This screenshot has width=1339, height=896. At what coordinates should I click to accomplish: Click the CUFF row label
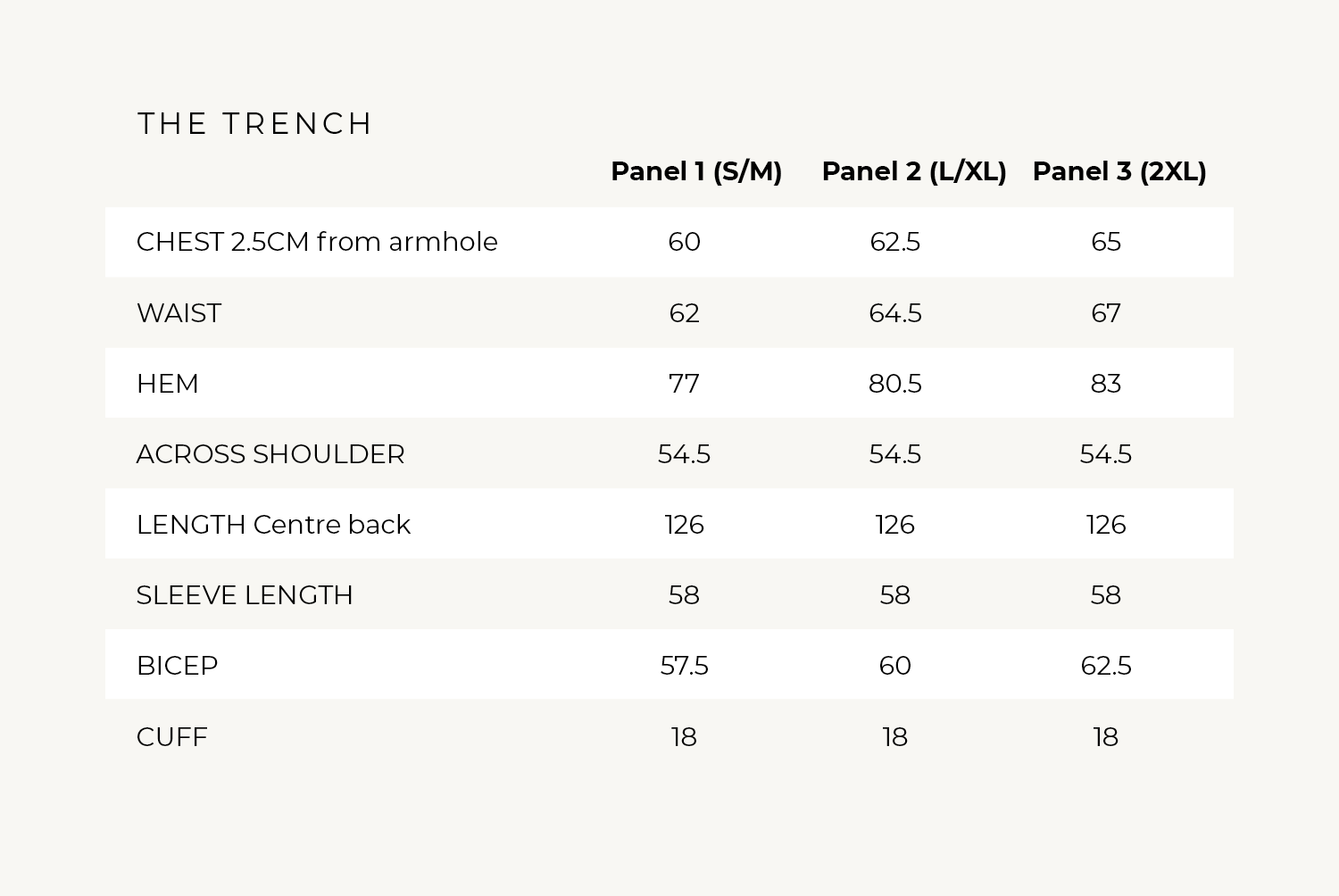(x=171, y=737)
